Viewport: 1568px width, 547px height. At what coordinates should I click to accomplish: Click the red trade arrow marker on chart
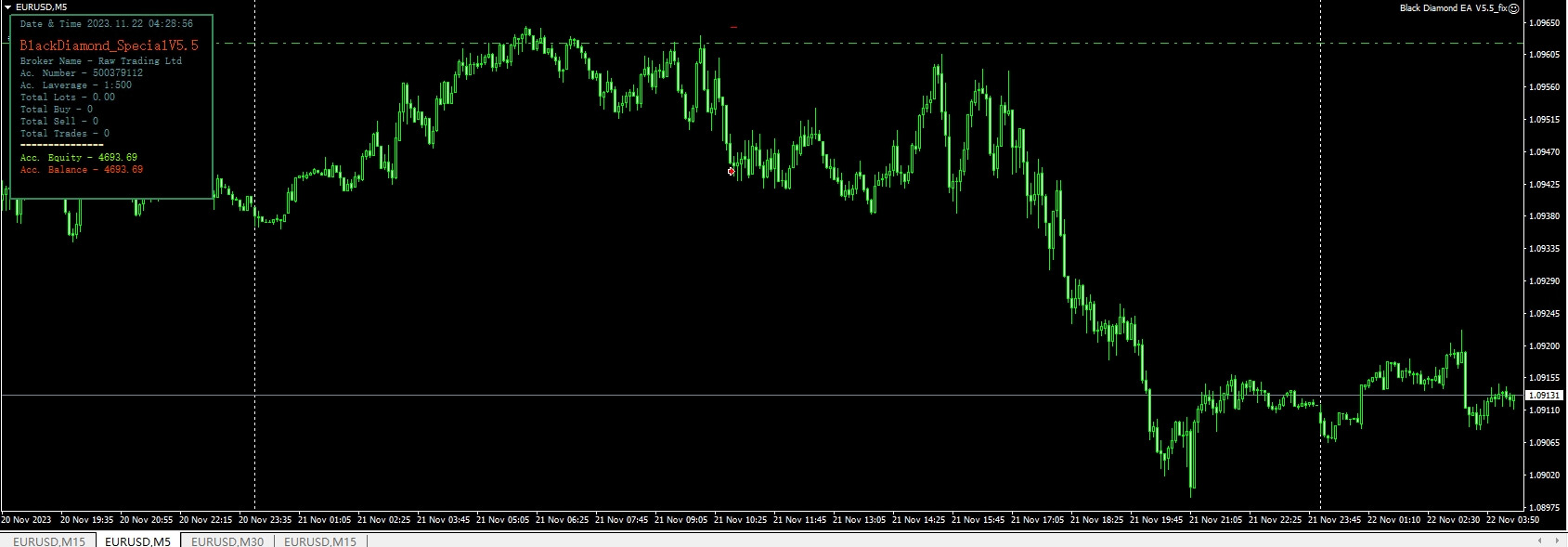pyautogui.click(x=732, y=171)
